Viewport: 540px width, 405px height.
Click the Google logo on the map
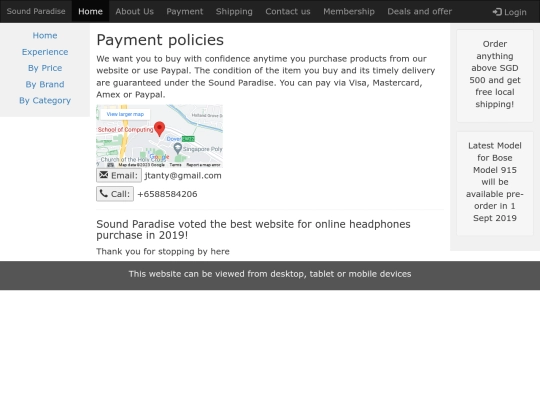pyautogui.click(x=159, y=157)
